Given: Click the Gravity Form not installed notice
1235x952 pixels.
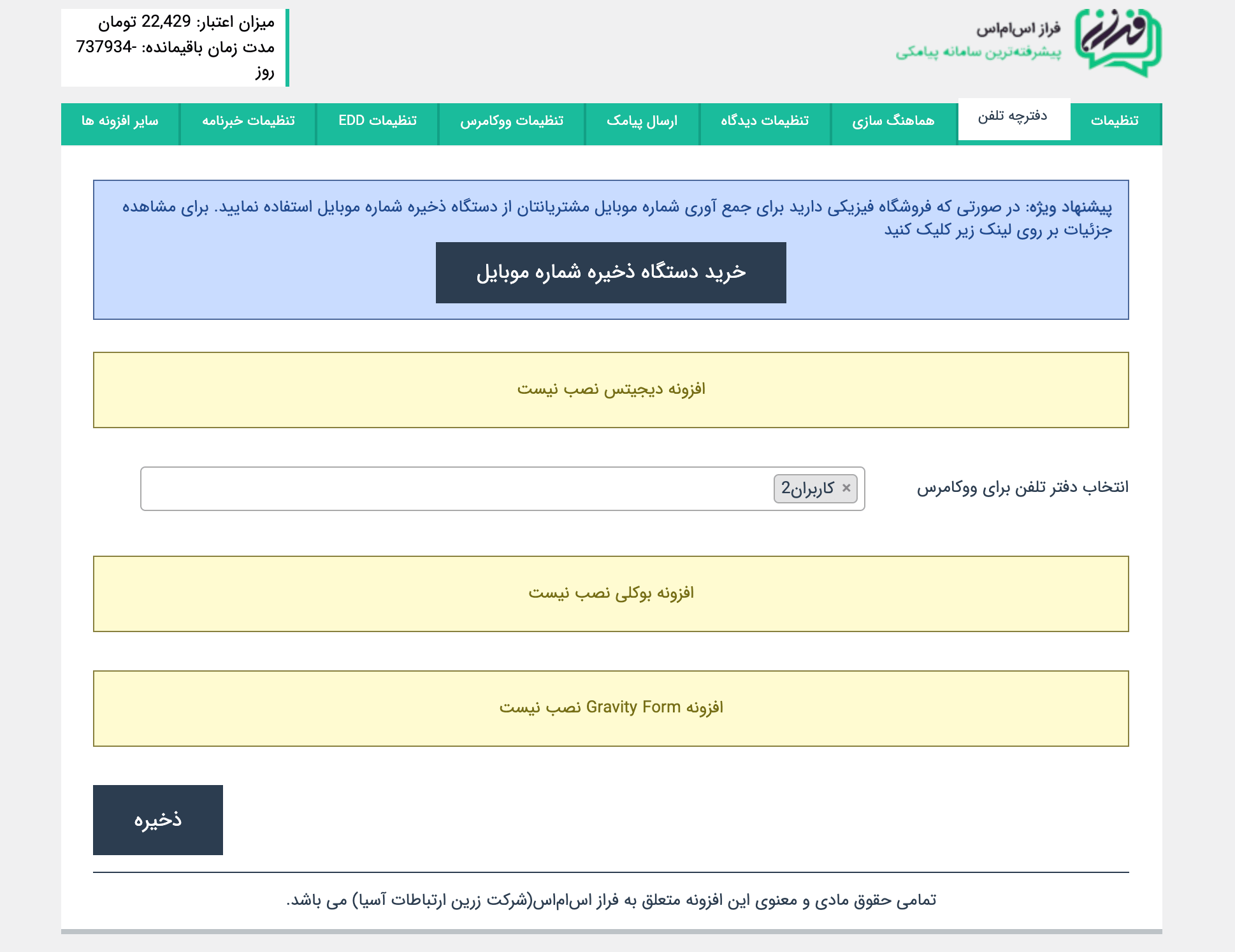Looking at the screenshot, I should pos(611,709).
